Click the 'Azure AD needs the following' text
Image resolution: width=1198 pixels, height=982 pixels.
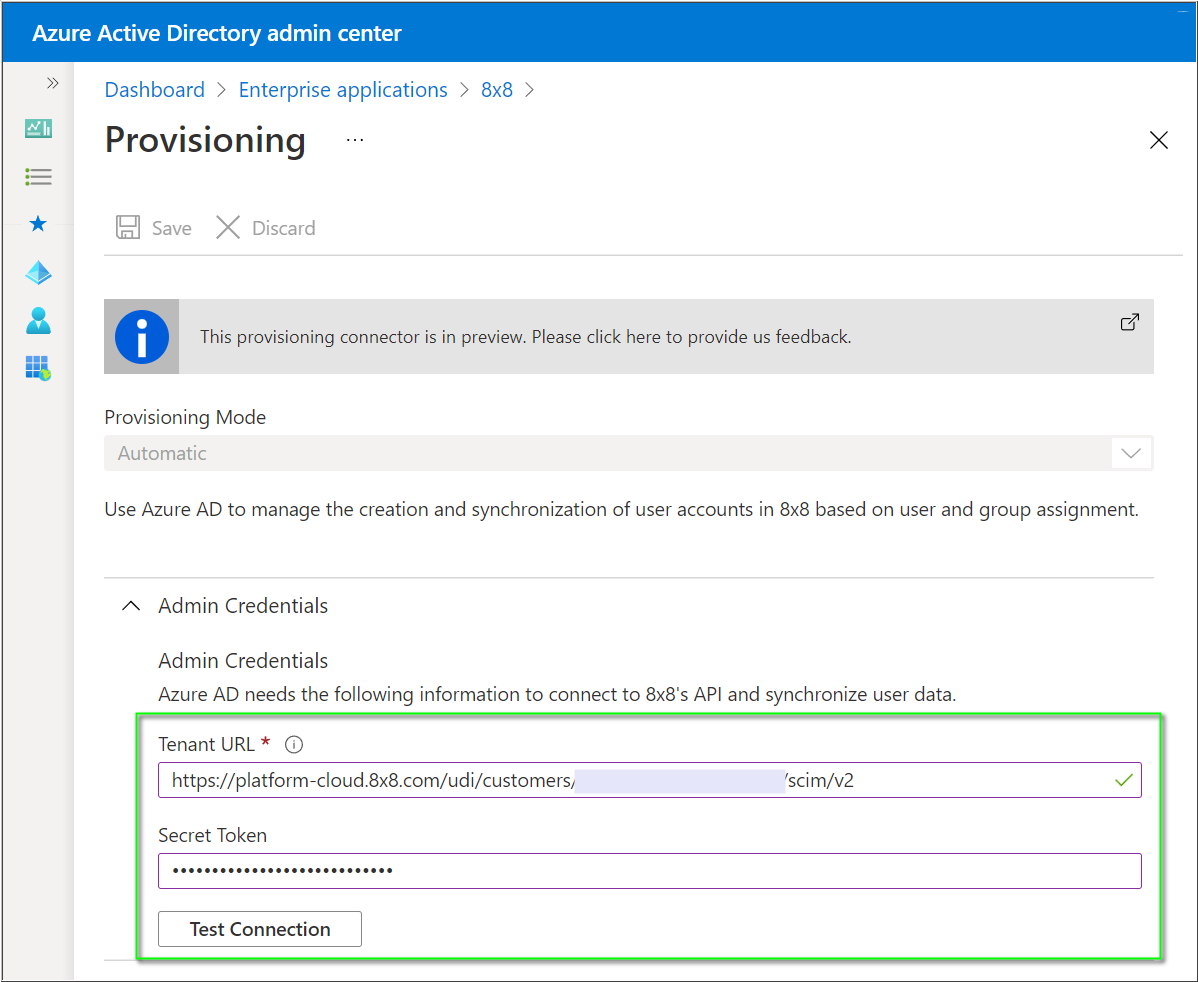click(x=557, y=695)
